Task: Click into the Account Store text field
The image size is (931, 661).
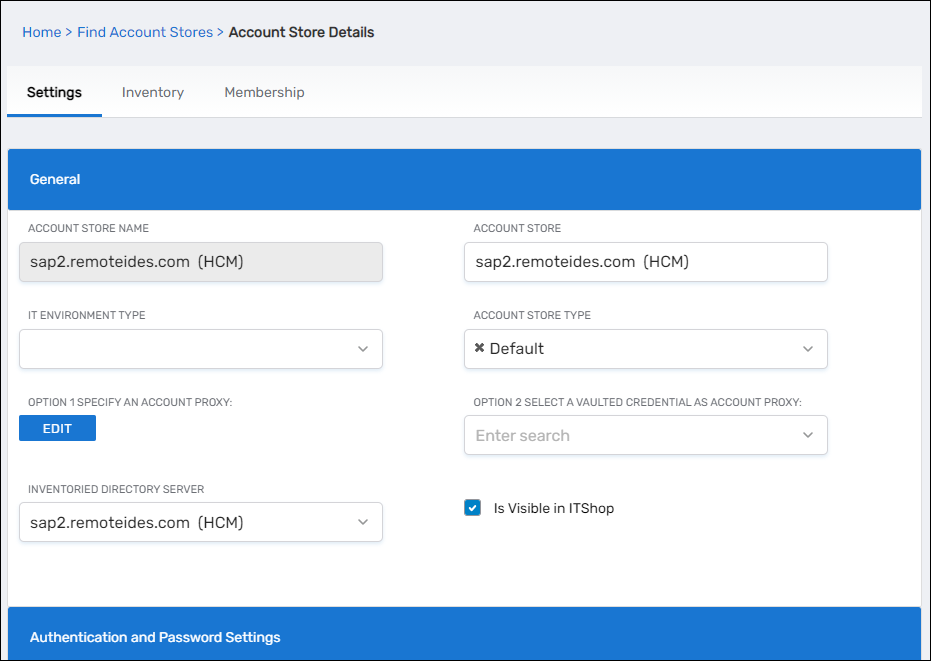Action: 645,262
